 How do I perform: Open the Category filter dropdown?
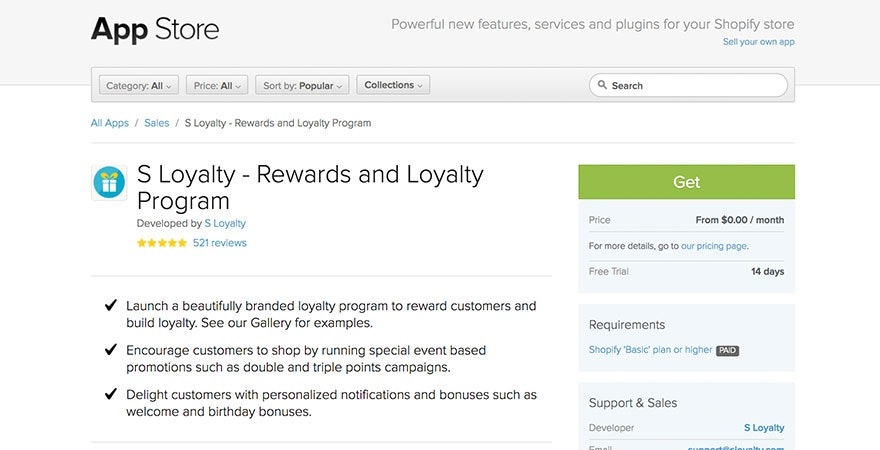pyautogui.click(x=139, y=86)
